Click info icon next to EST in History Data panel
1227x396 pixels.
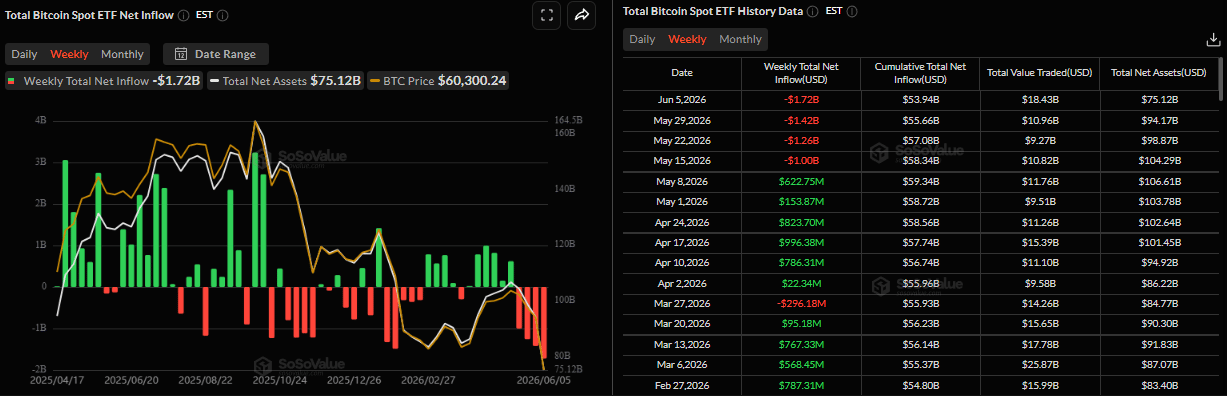pyautogui.click(x=851, y=12)
